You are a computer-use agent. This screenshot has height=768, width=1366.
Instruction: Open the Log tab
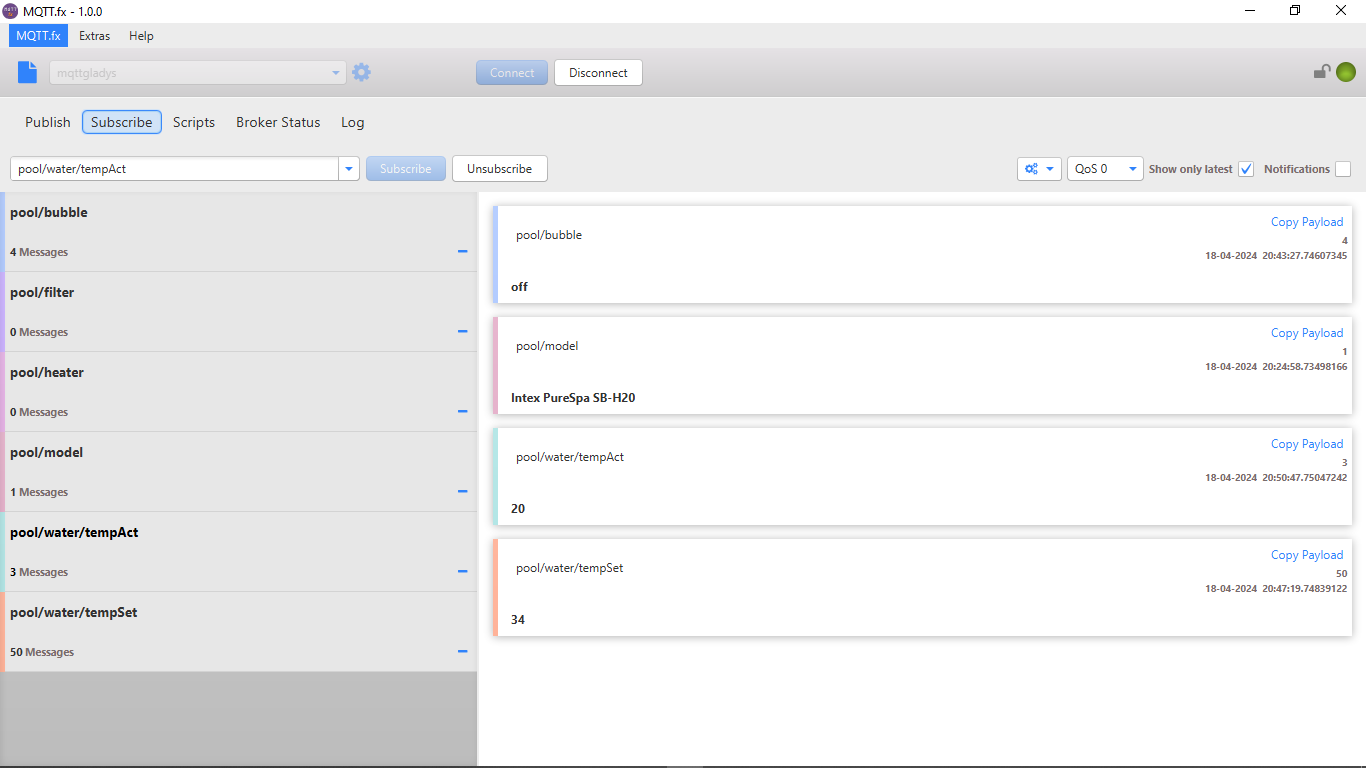[353, 122]
